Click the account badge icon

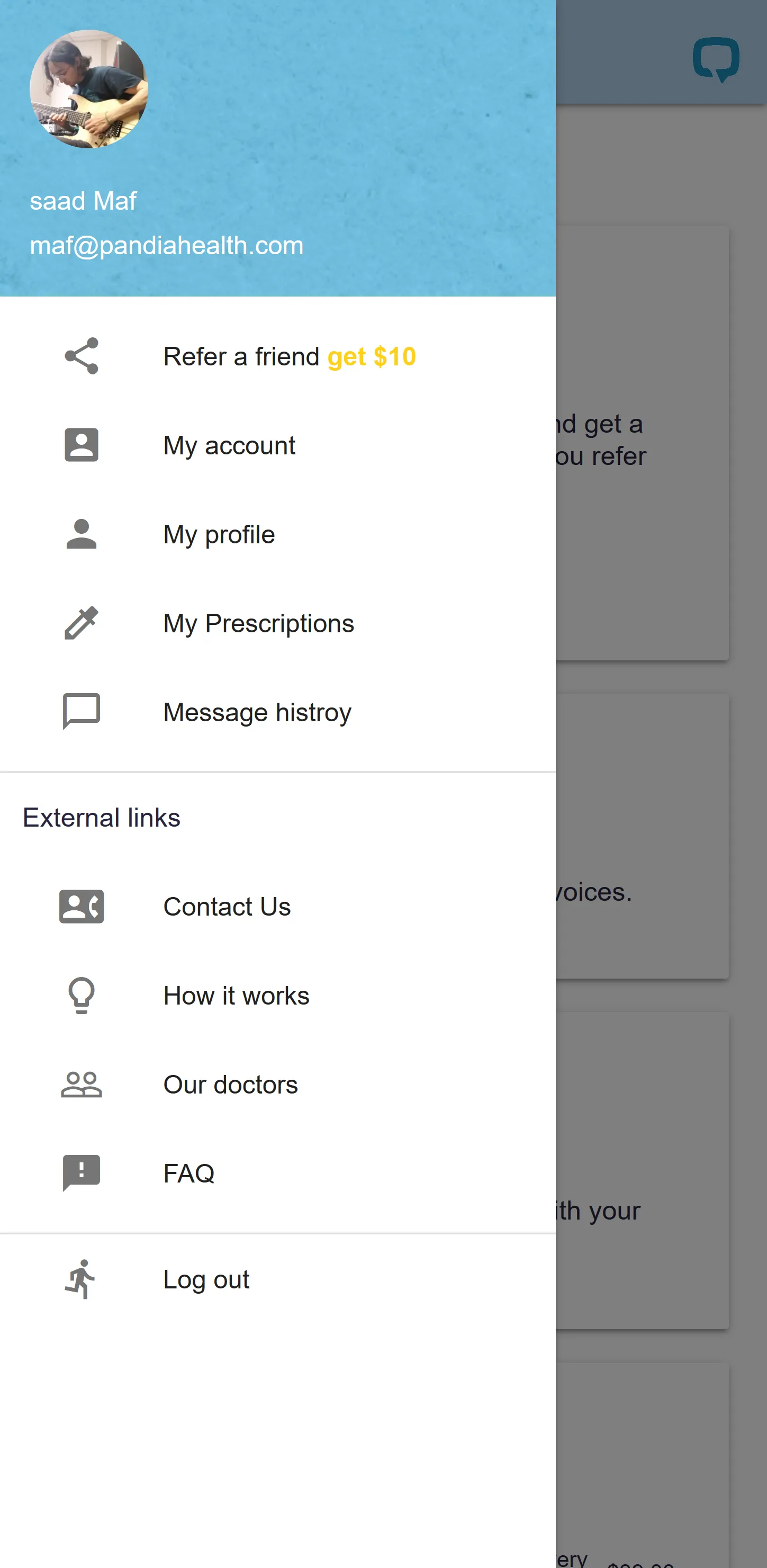(x=82, y=445)
